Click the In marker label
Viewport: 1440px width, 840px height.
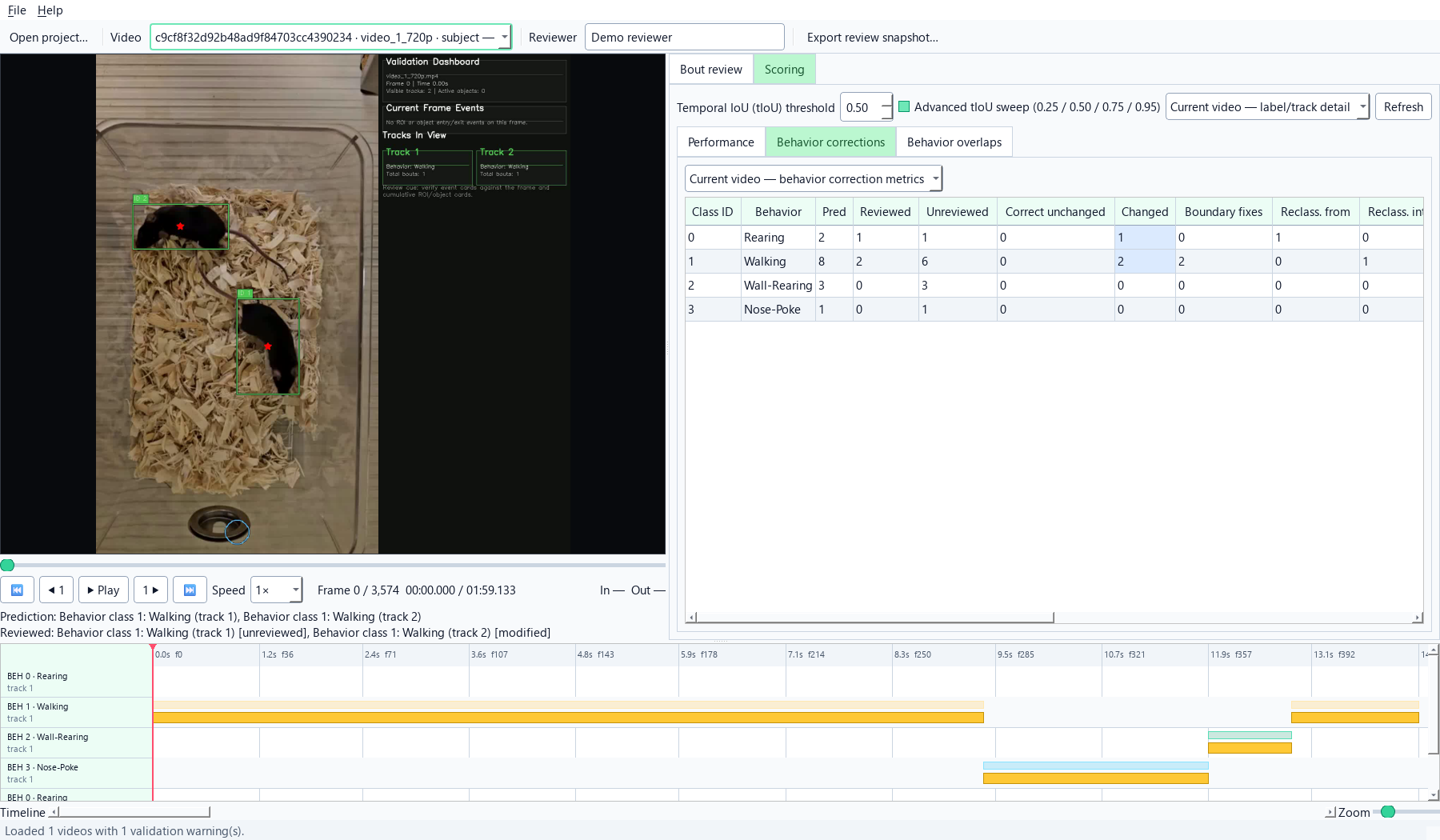click(612, 590)
